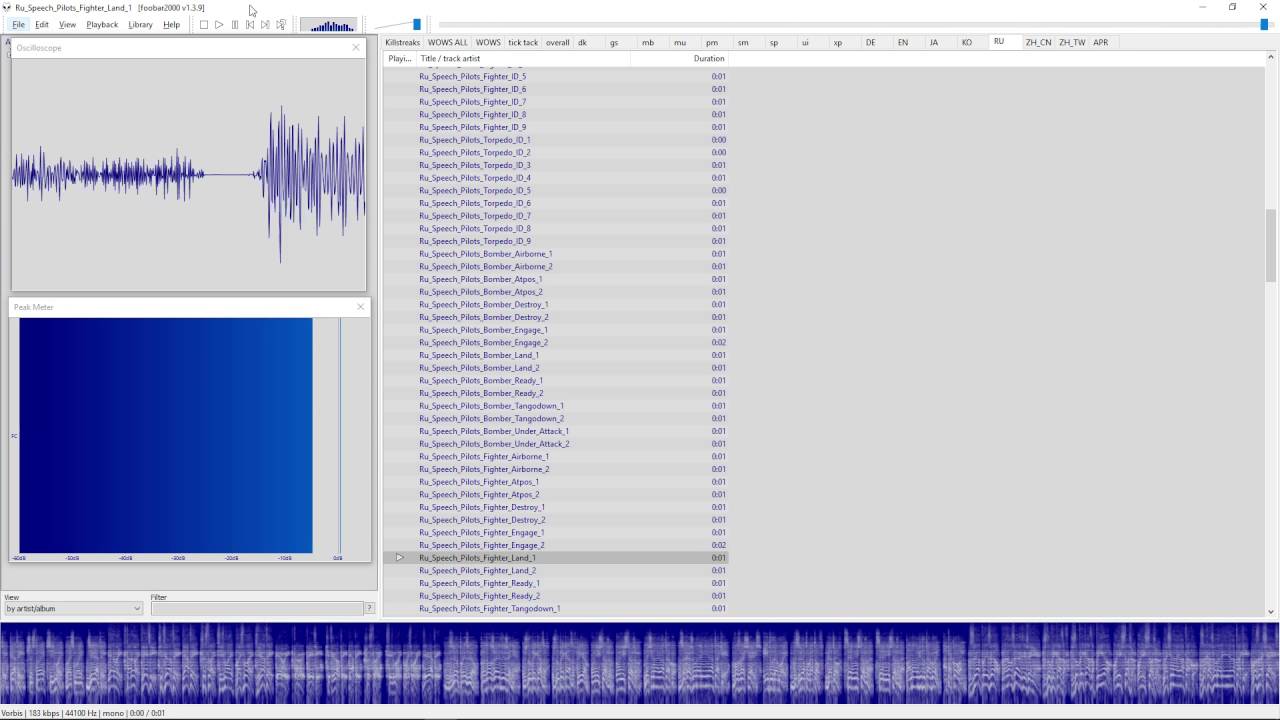Click the foobar2000 alien icon in title bar

pyautogui.click(x=7, y=7)
